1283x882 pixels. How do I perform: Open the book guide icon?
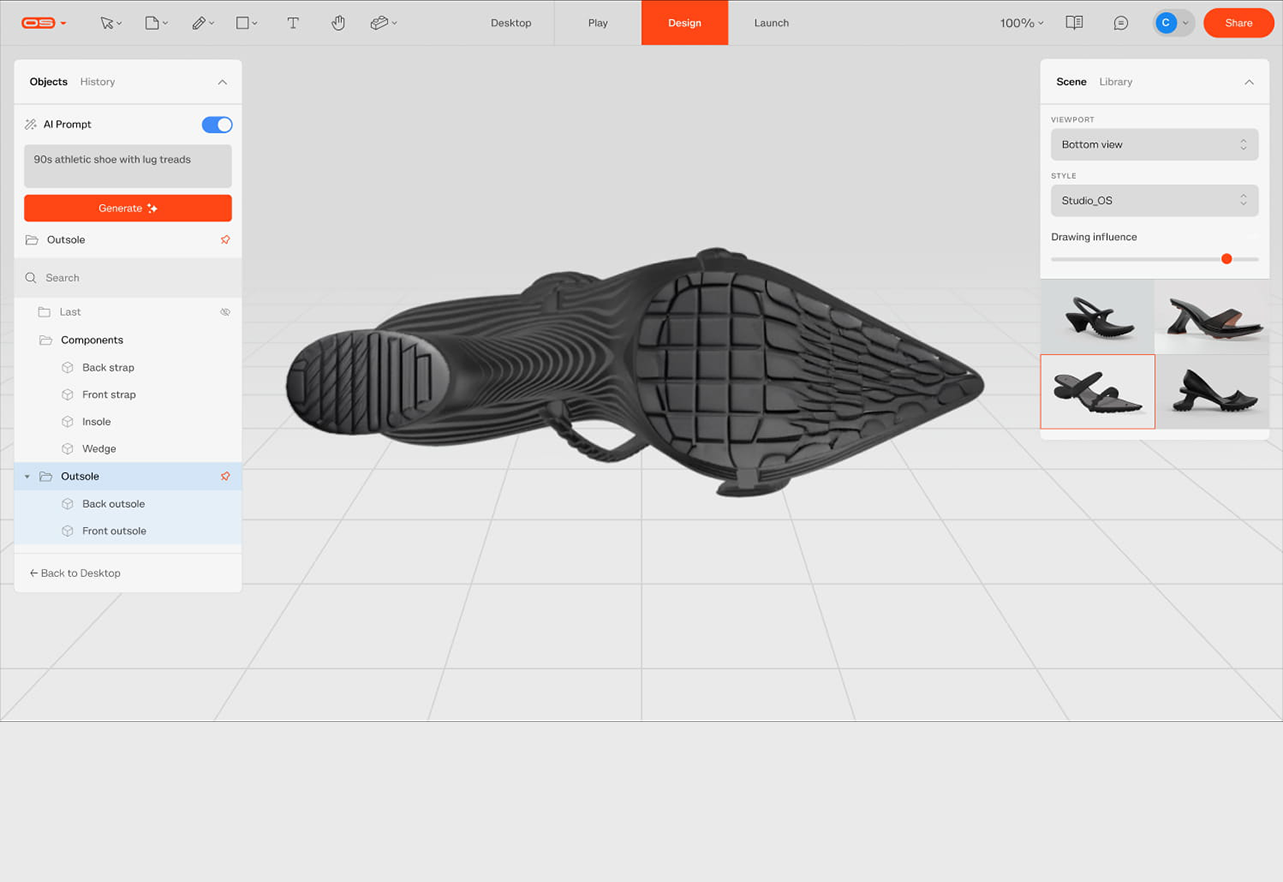point(1074,23)
